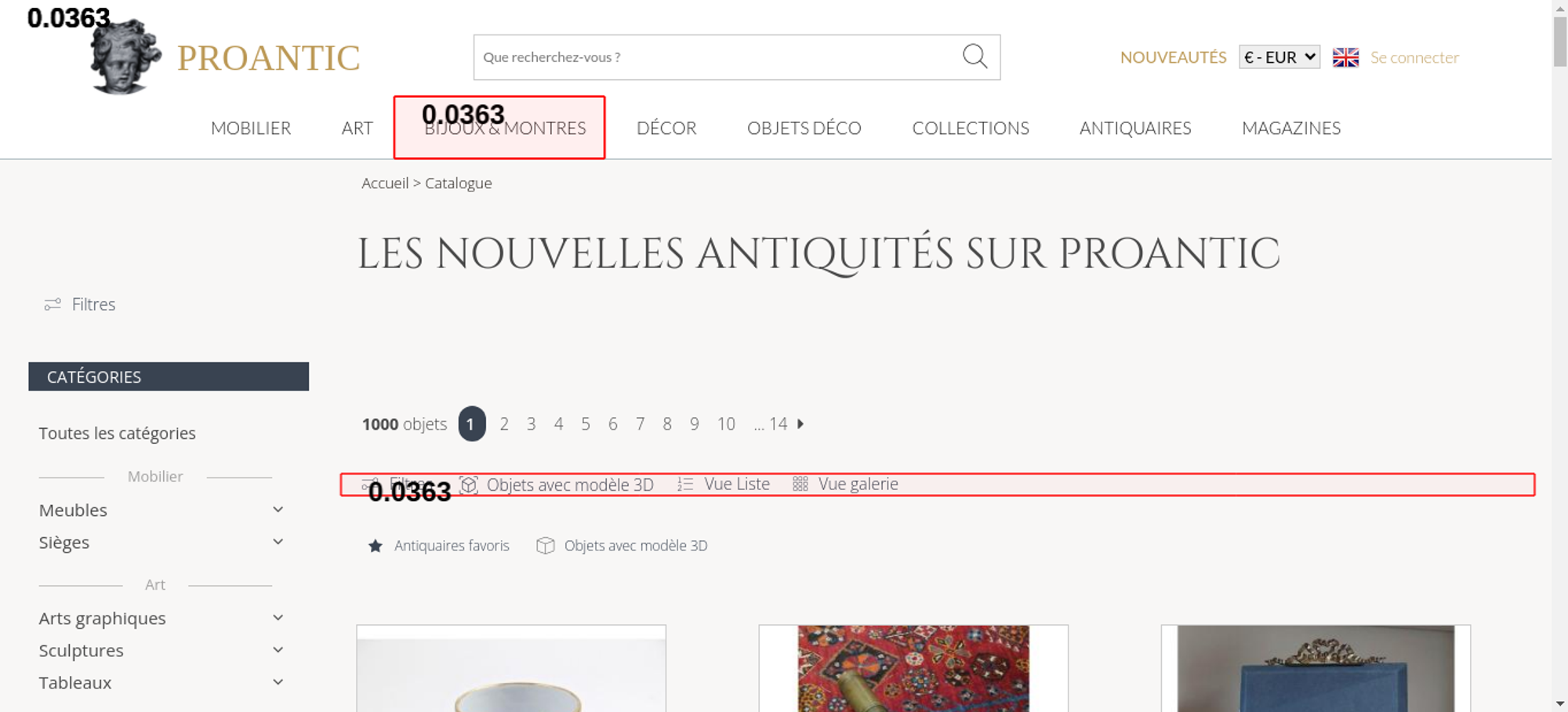This screenshot has height=712, width=1568.
Task: Open the EUR currency dropdown
Action: [x=1279, y=57]
